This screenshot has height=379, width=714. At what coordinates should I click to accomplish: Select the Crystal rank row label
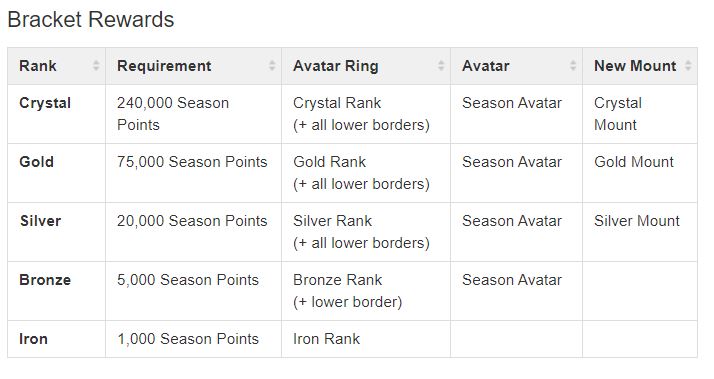(45, 103)
